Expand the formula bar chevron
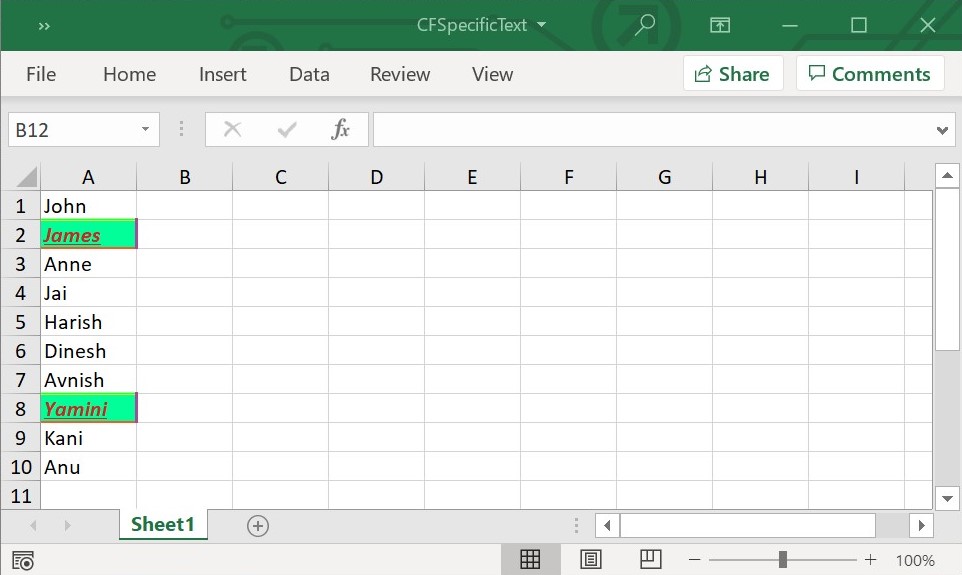The width and height of the screenshot is (962, 575). pyautogui.click(x=941, y=130)
